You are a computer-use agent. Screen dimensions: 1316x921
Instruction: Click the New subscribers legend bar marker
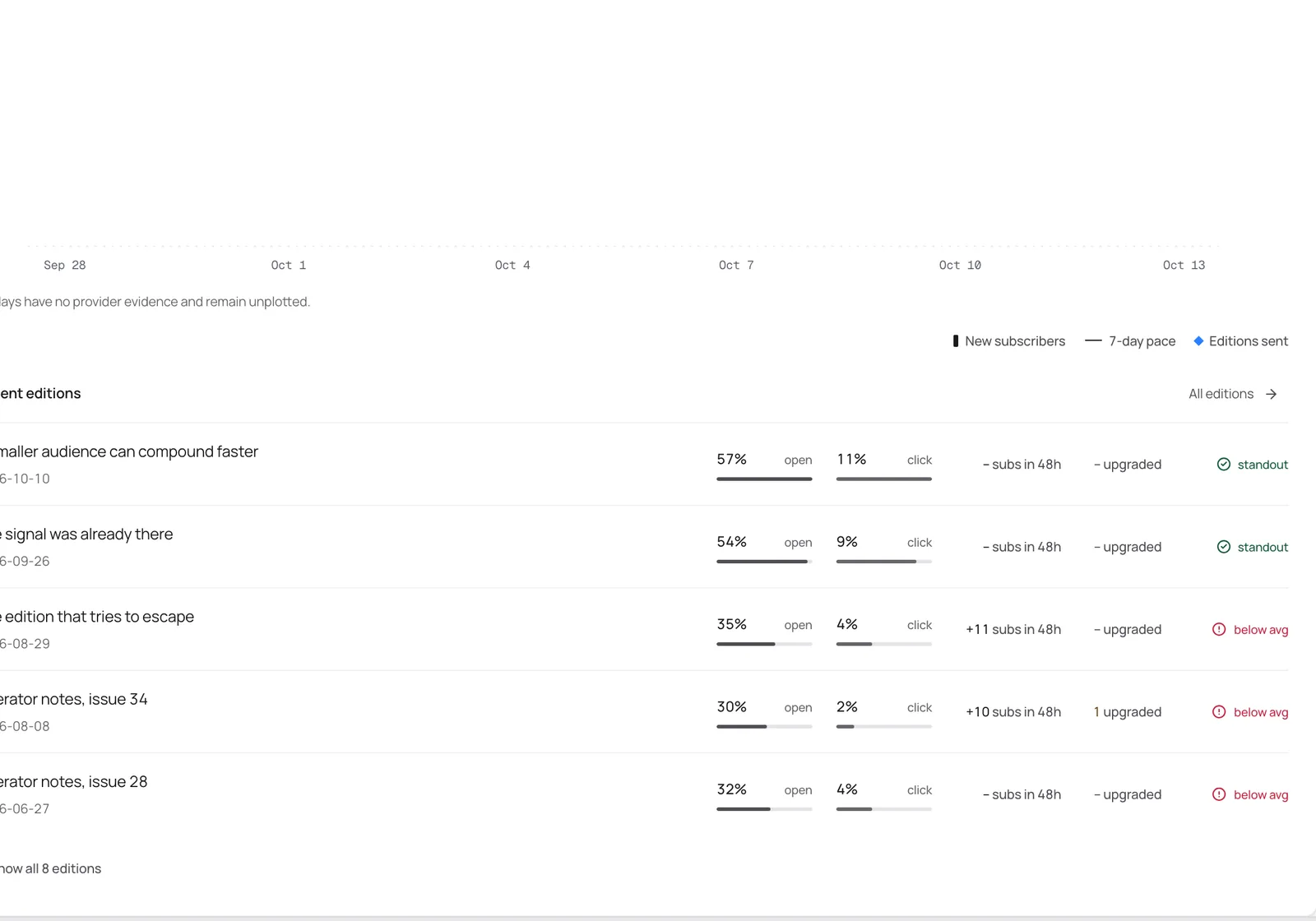(955, 341)
